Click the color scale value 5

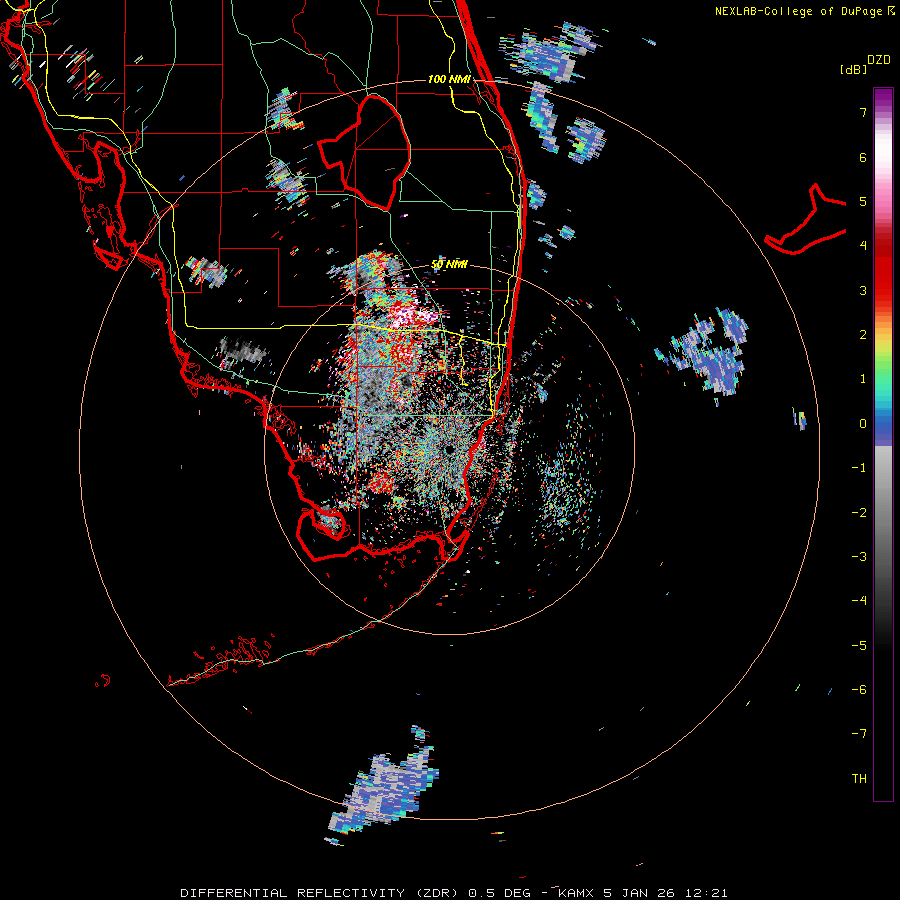click(862, 201)
